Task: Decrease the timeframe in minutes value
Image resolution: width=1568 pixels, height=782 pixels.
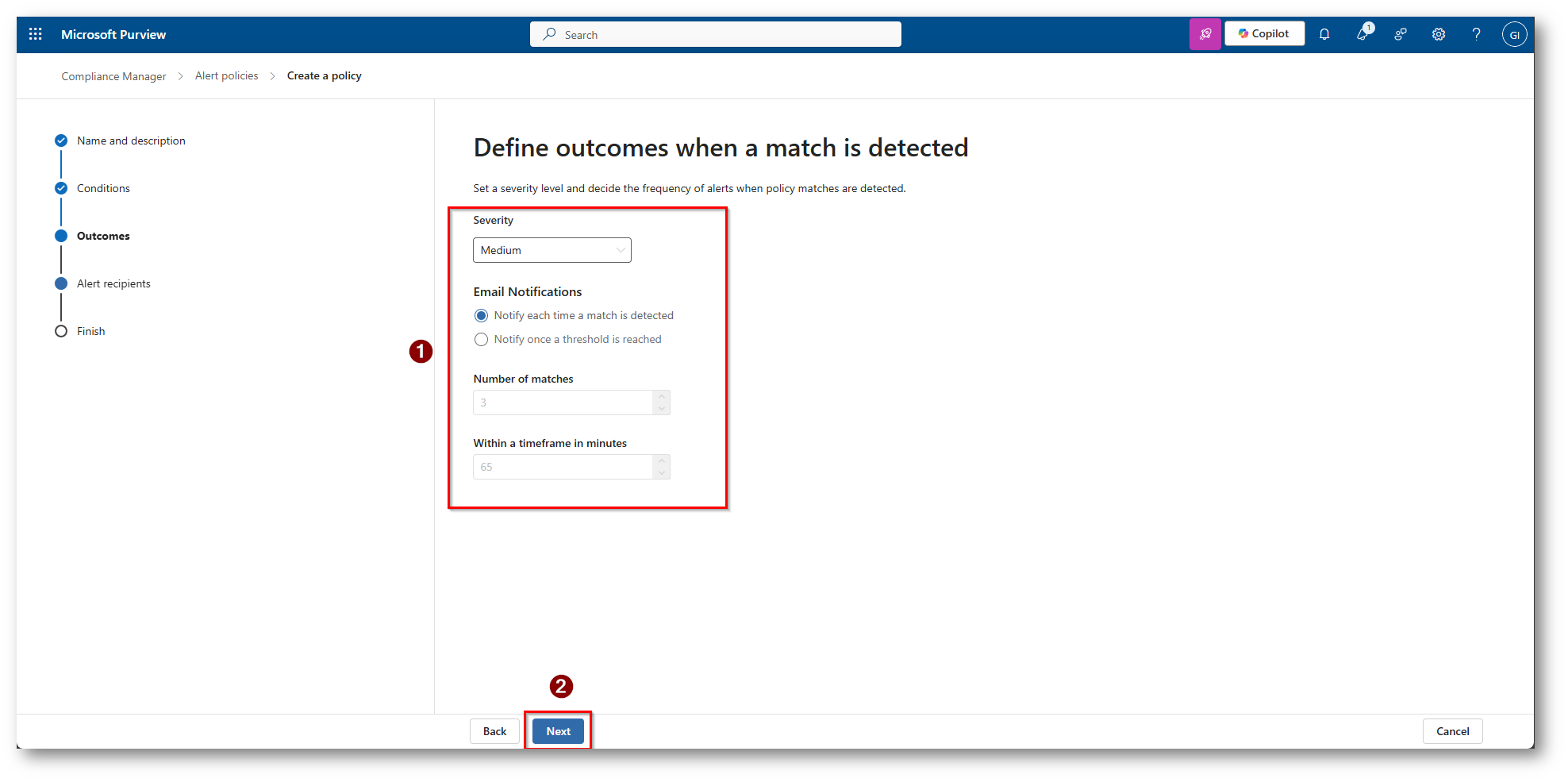Action: (x=662, y=472)
